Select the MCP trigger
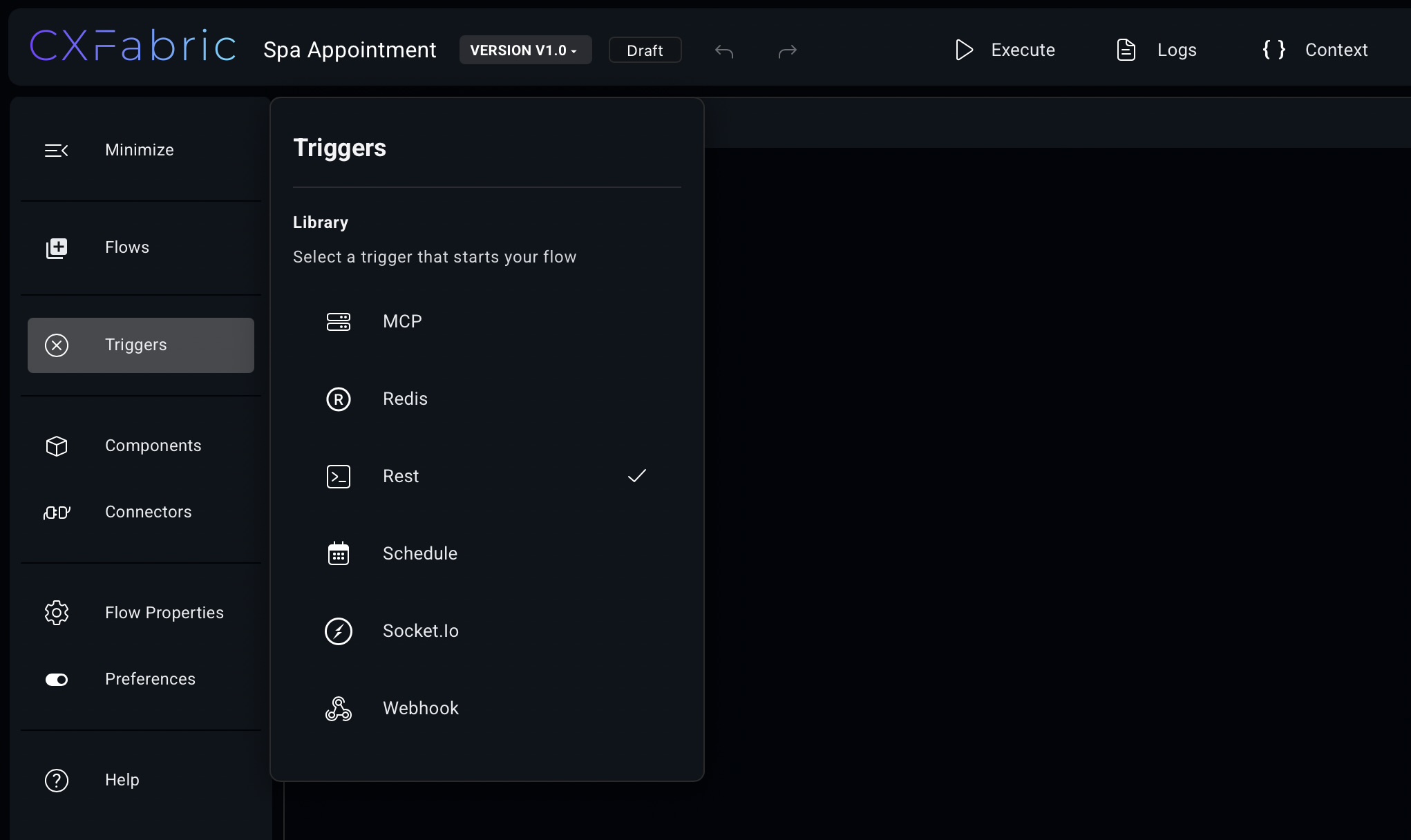Screen dimensions: 1411x840 (x=486, y=321)
